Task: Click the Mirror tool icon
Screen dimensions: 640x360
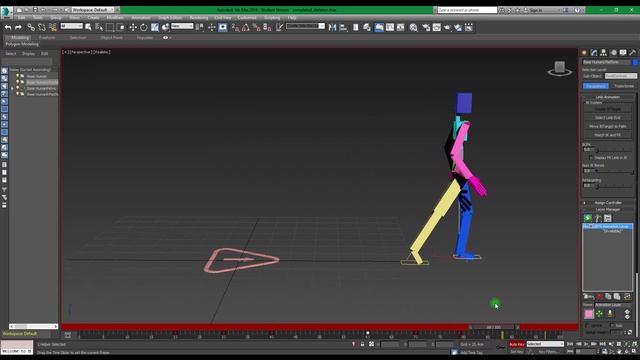Action: 332,27
